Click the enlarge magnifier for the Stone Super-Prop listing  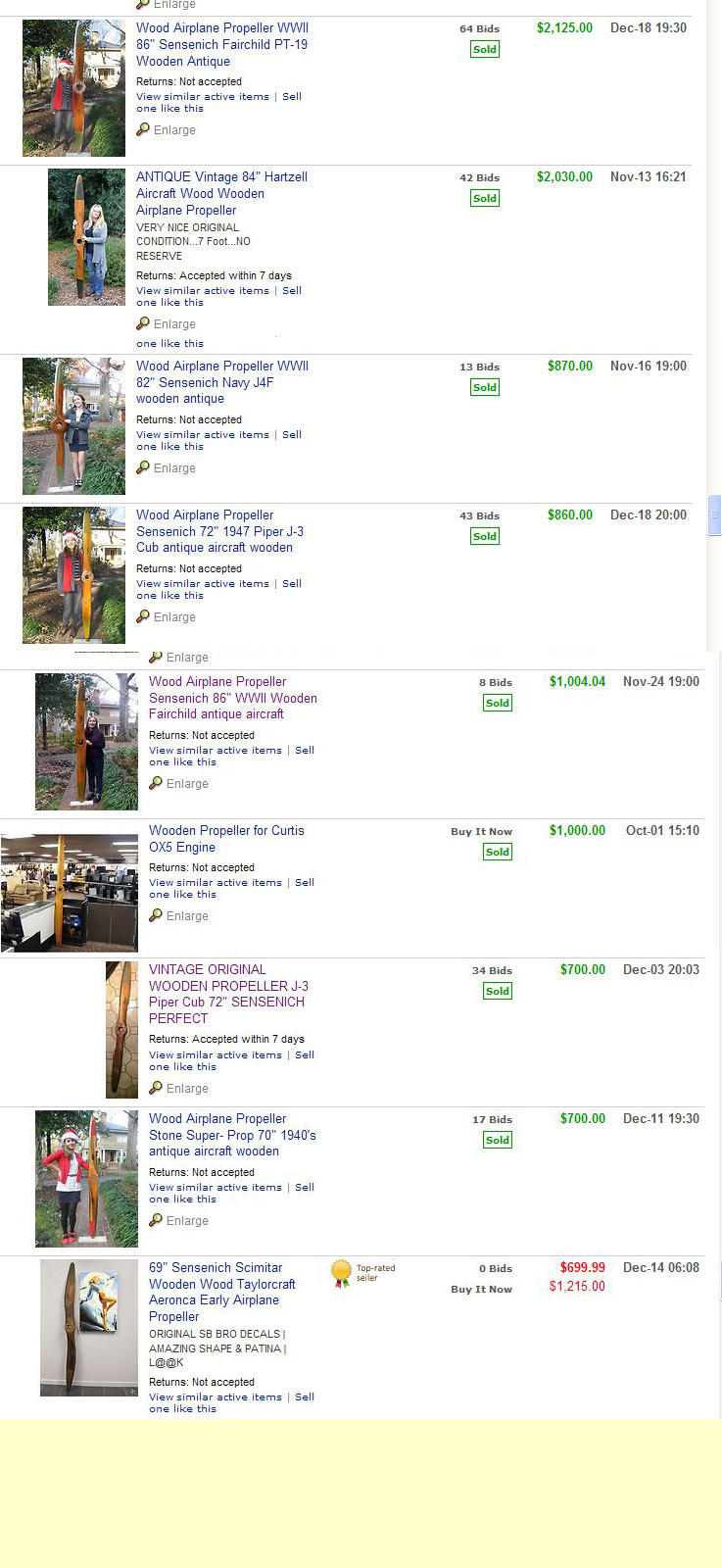[156, 1221]
